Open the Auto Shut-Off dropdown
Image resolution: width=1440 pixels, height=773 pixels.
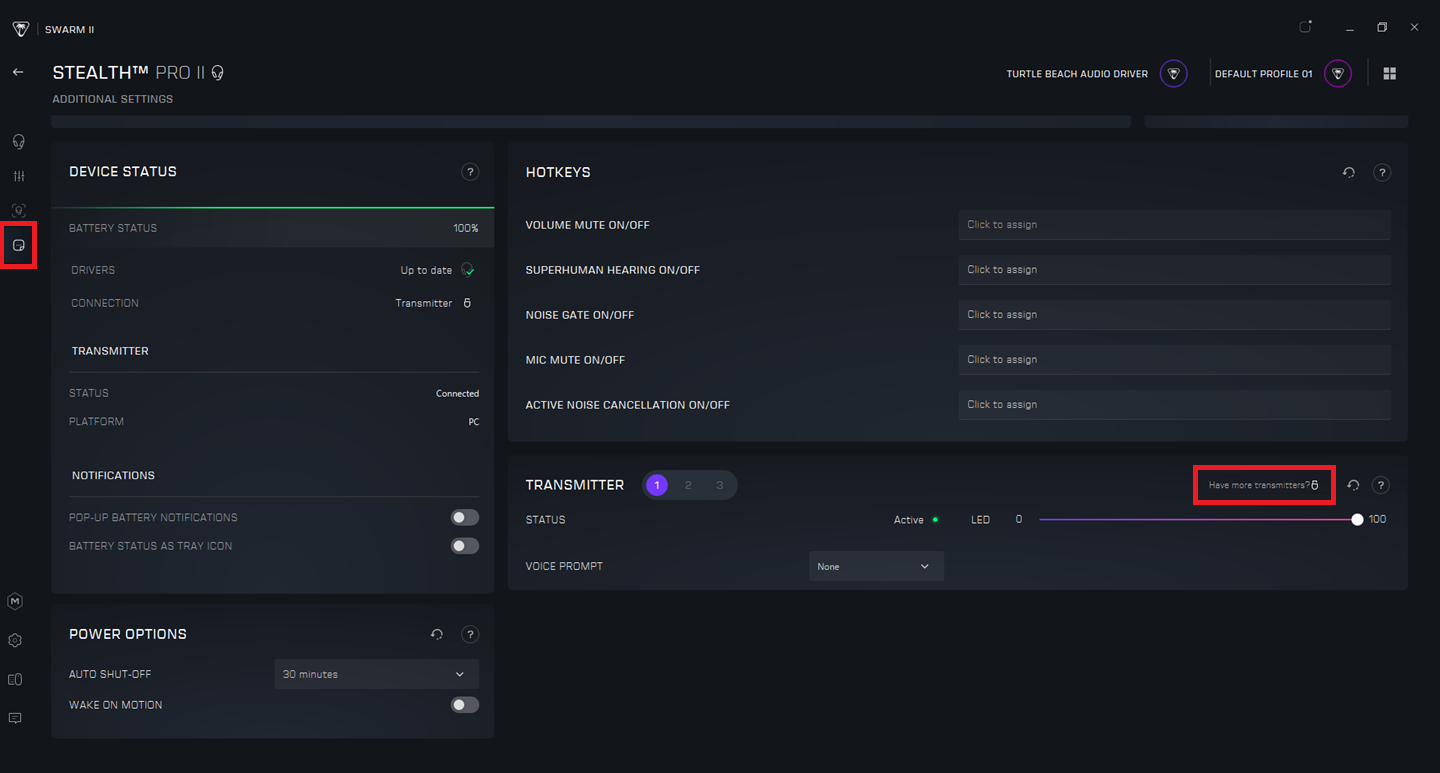tap(377, 674)
